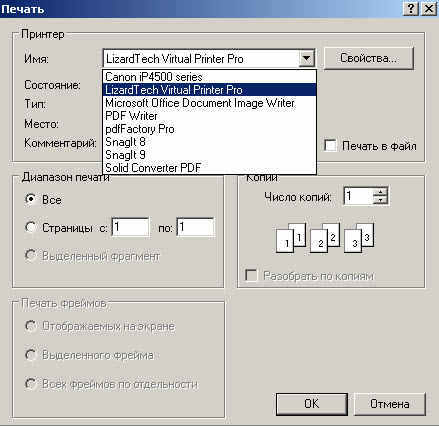Click the pages 'с' start field
439x426 pixels.
click(130, 227)
